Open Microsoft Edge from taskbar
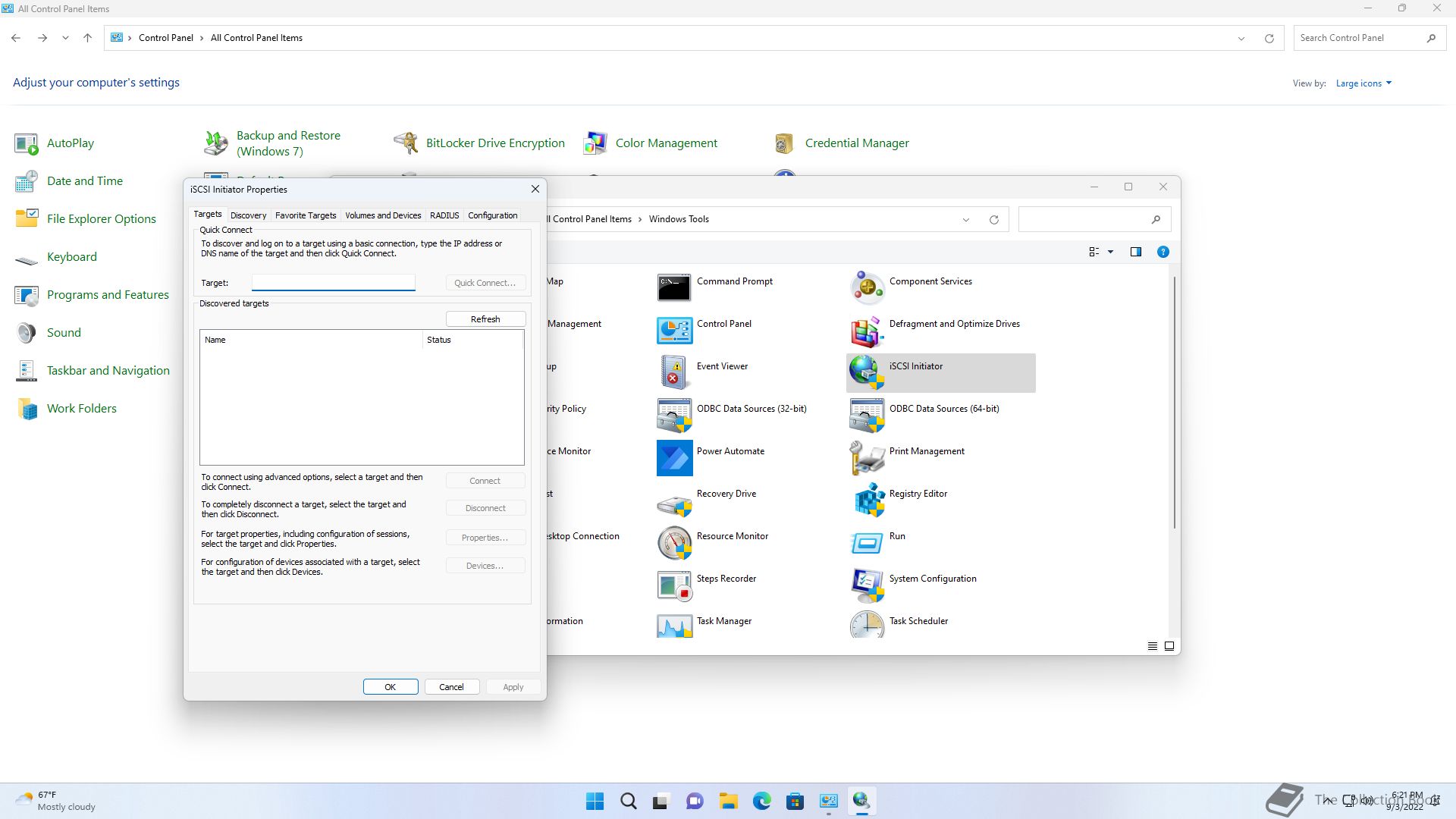Viewport: 1456px width, 819px height. point(762,801)
